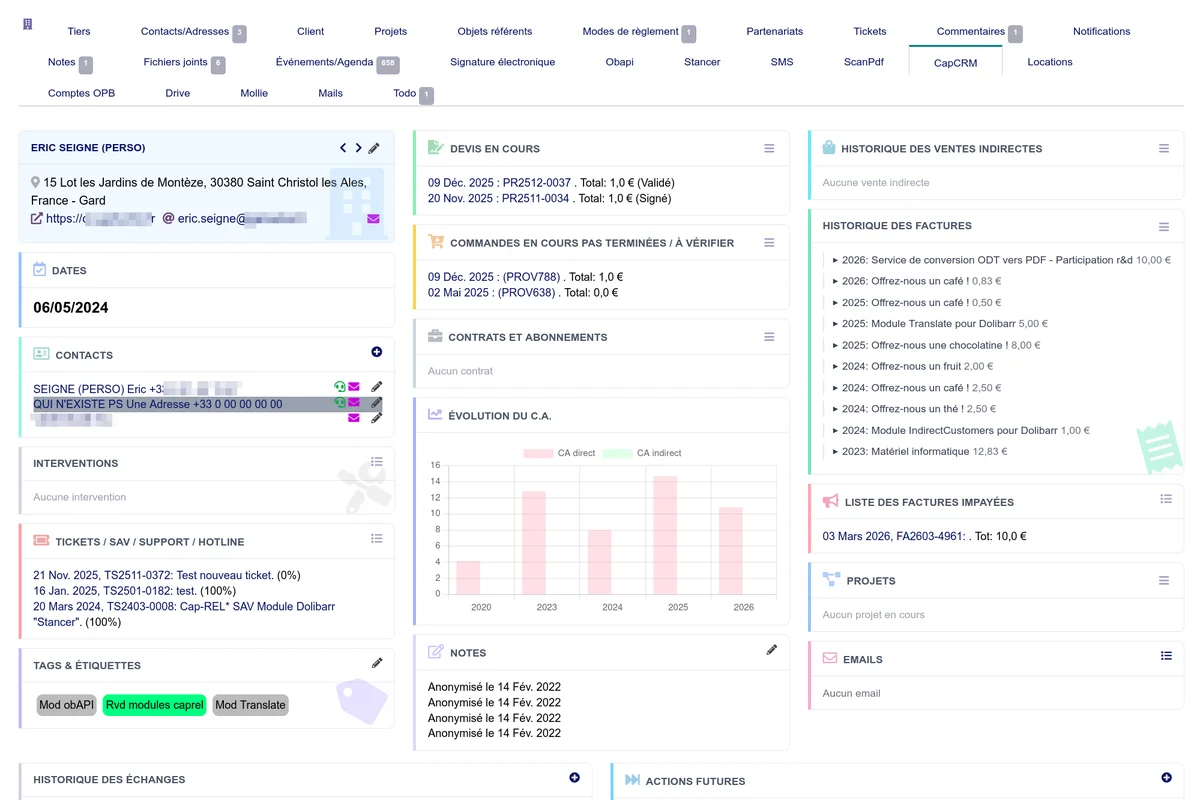
Task: Go to next third party with right chevron
Action: (x=358, y=148)
